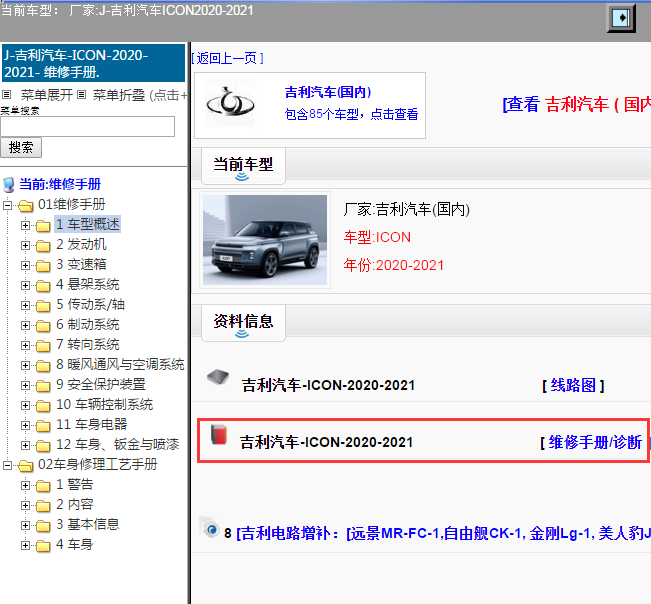Click folder icon of 3 变速箱
Image resolution: width=651 pixels, height=604 pixels.
(43, 265)
